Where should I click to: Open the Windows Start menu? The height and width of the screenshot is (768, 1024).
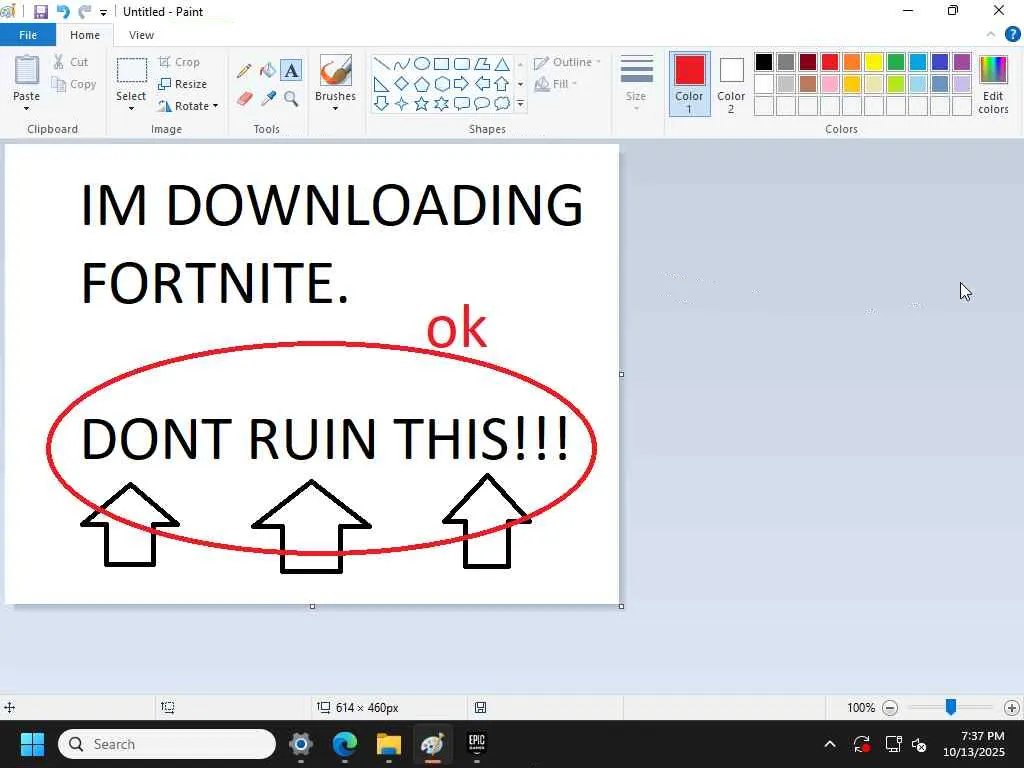pos(32,744)
